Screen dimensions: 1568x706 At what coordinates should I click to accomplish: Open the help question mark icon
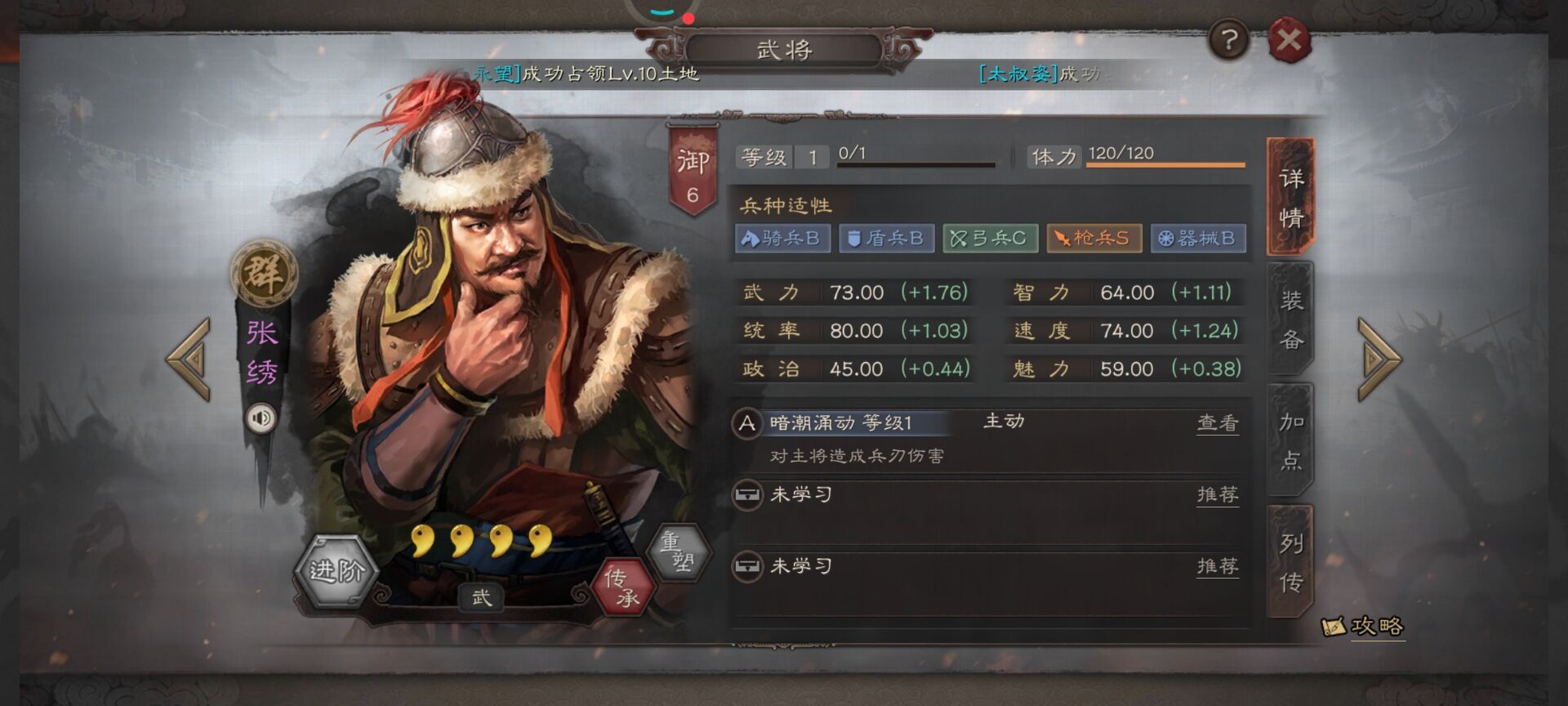coord(1228,39)
